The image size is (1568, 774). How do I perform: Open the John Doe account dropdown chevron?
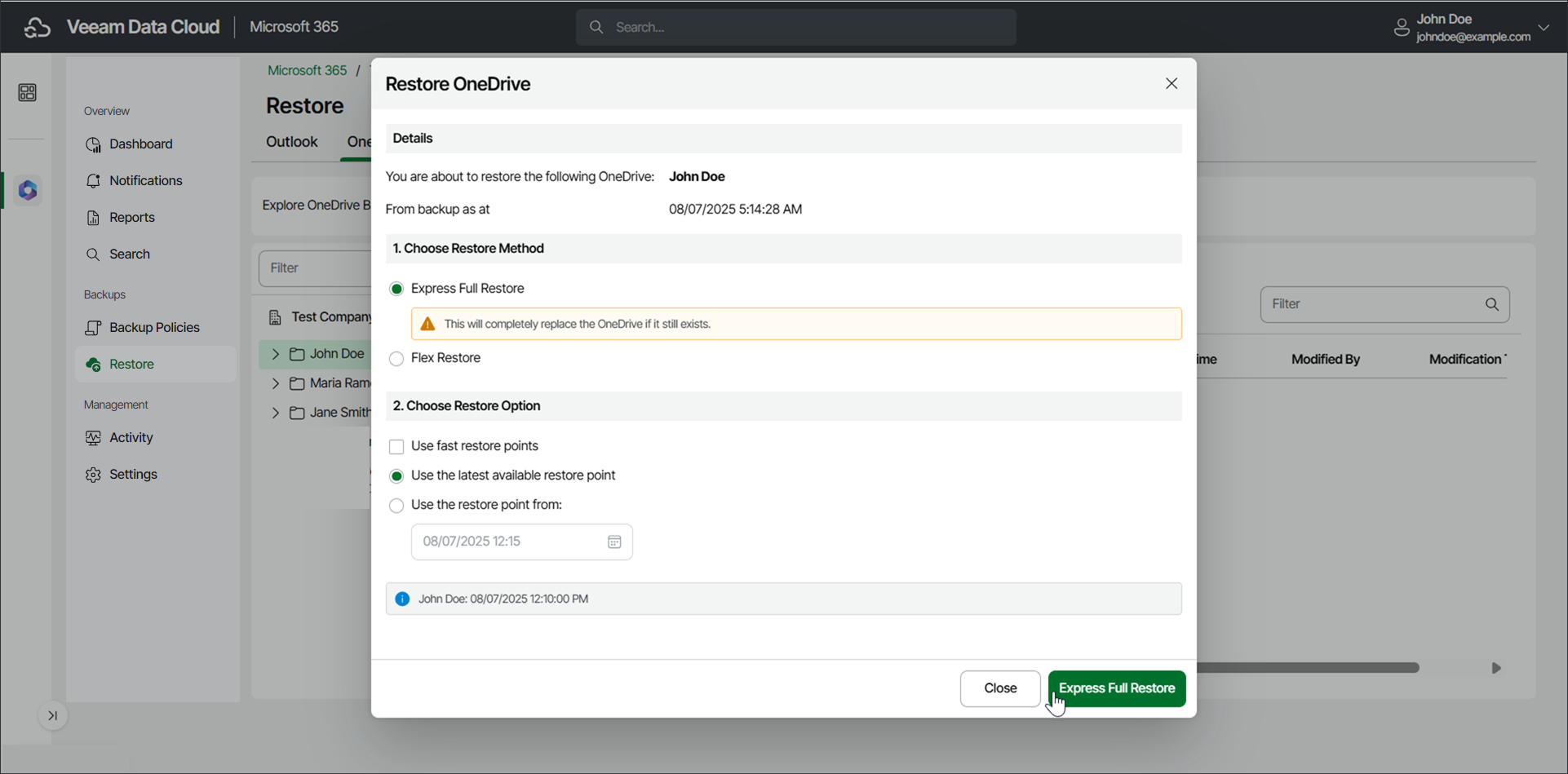(x=1544, y=28)
